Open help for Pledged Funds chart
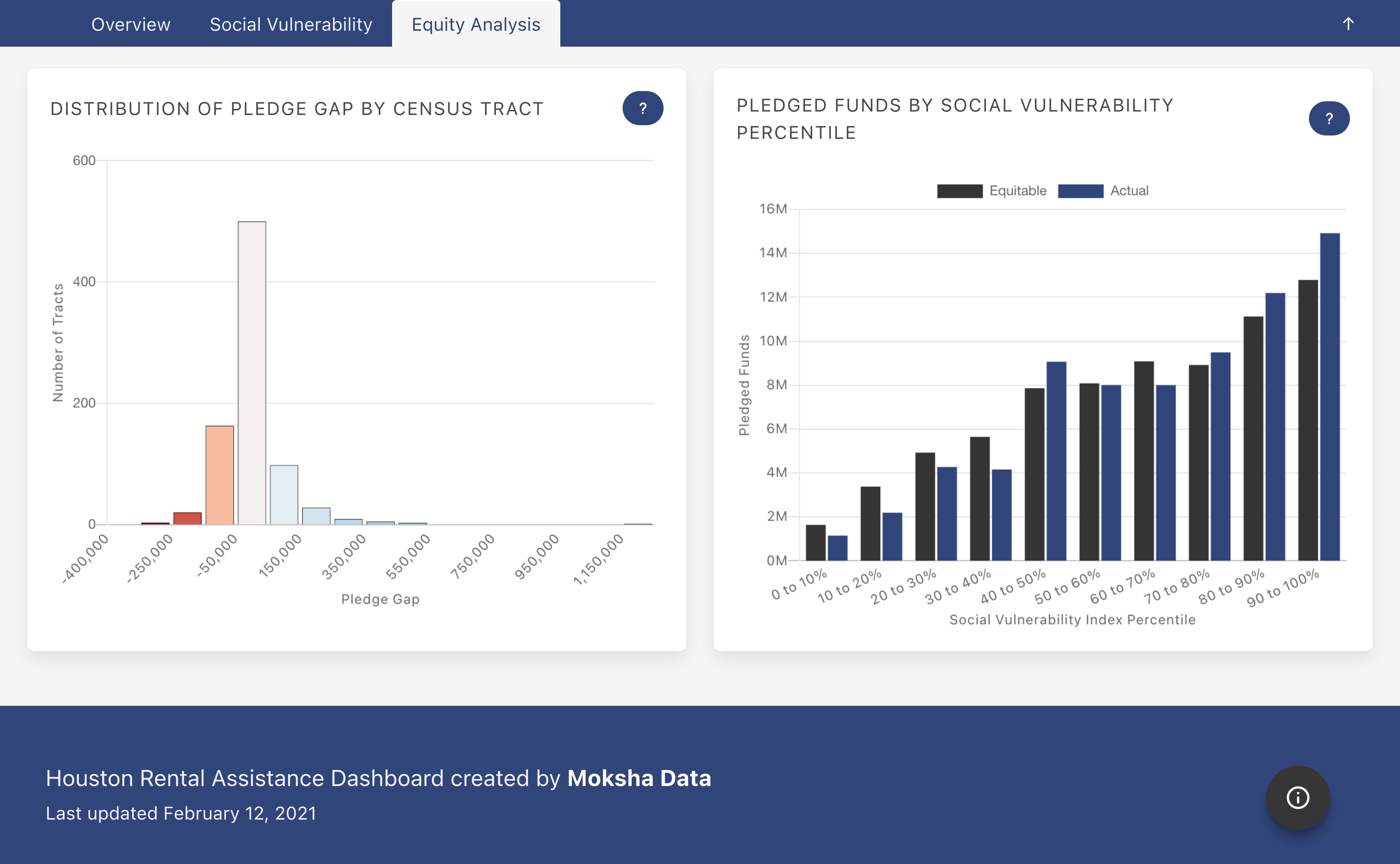The width and height of the screenshot is (1400, 864). click(1329, 118)
